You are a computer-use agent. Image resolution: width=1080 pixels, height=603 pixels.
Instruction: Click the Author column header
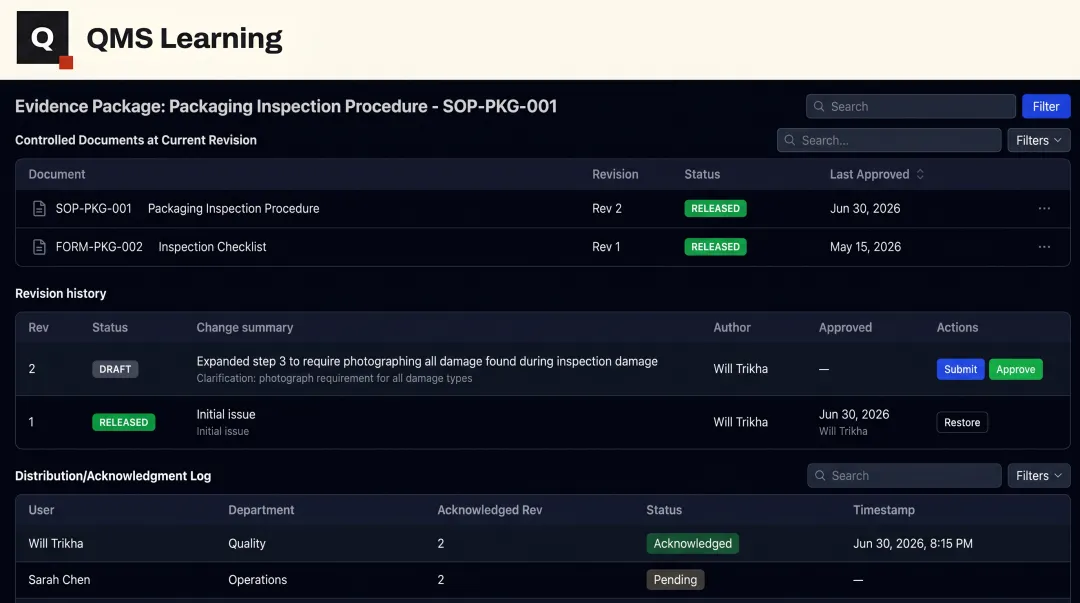(x=731, y=328)
